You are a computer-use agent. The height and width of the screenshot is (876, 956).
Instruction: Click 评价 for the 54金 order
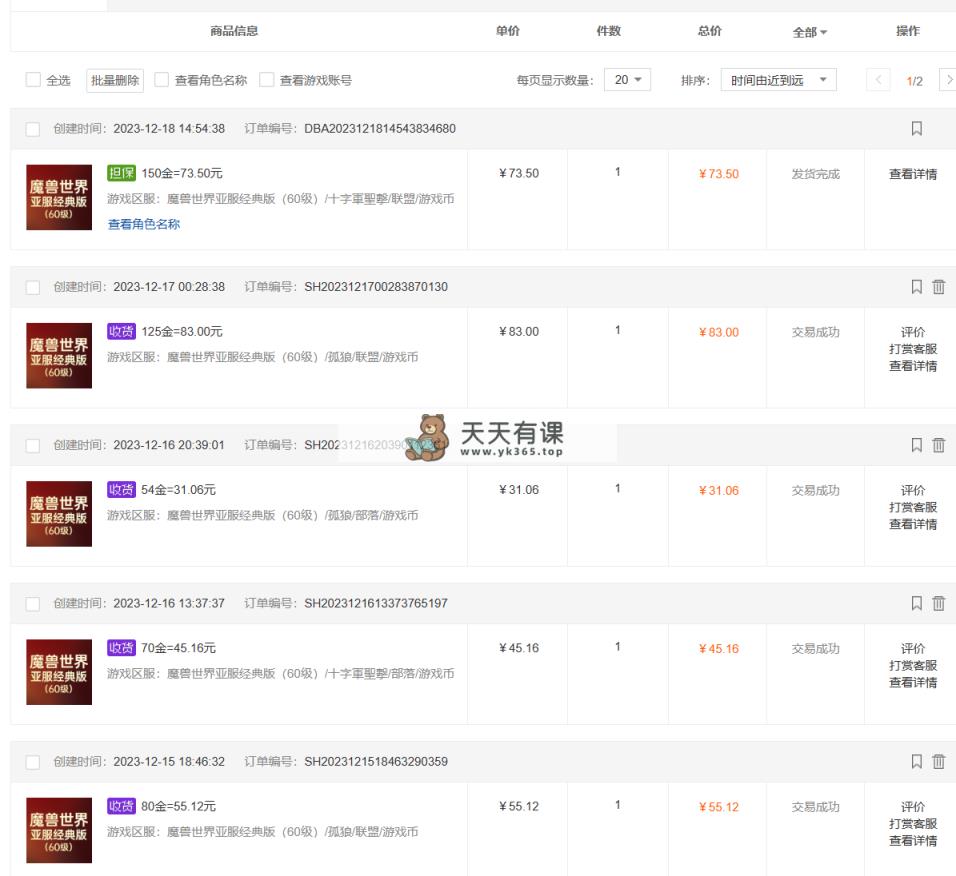point(913,490)
